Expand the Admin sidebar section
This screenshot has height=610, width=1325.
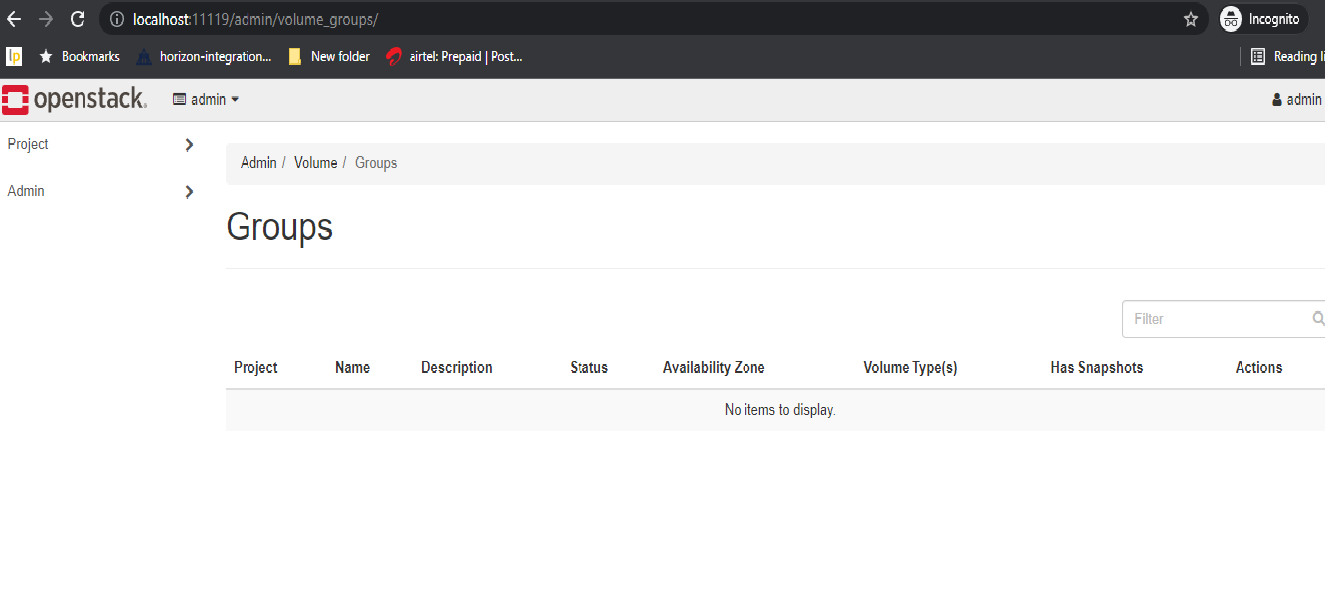(x=190, y=192)
